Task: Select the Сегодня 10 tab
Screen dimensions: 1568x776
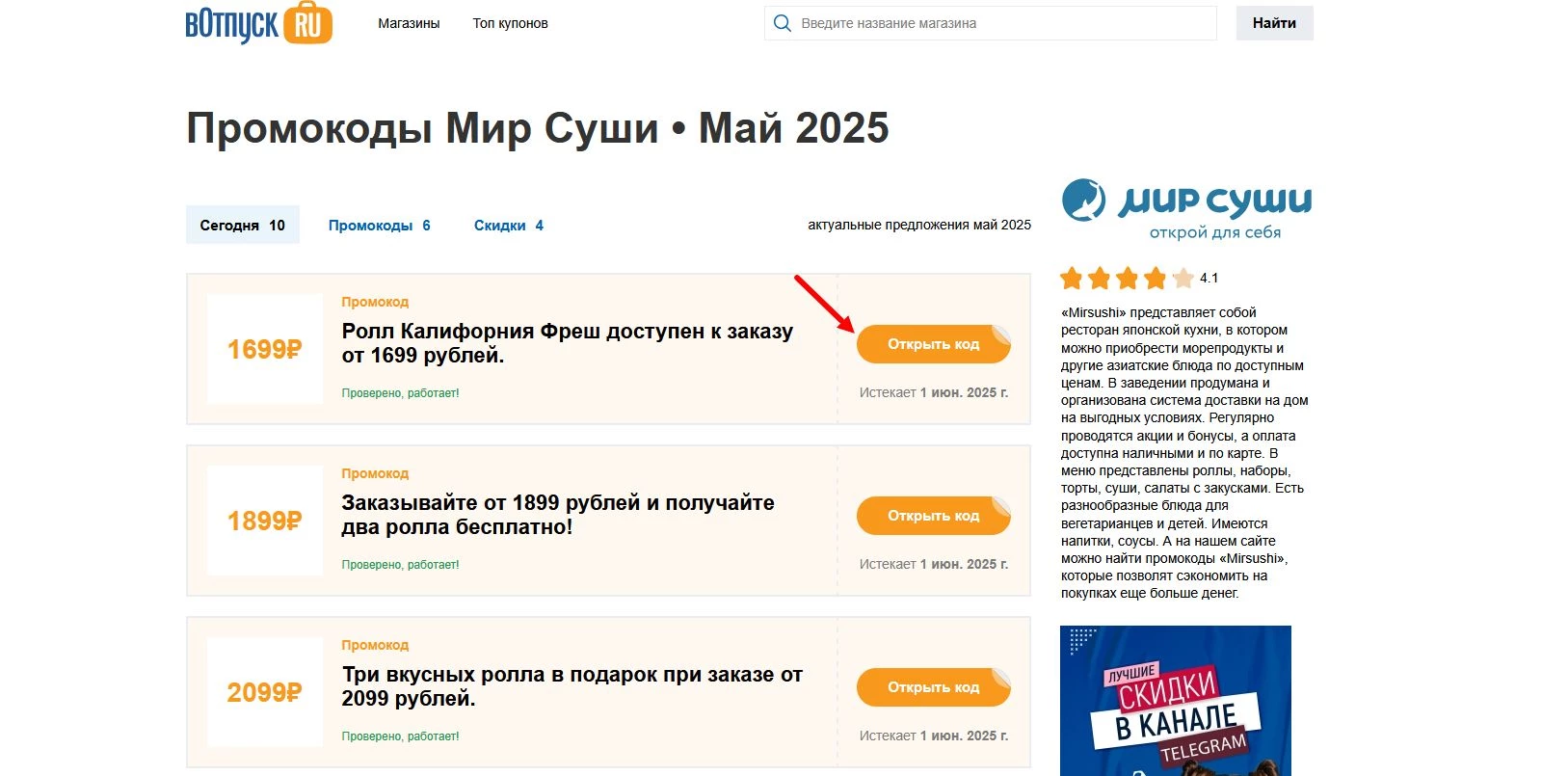Action: pos(243,225)
